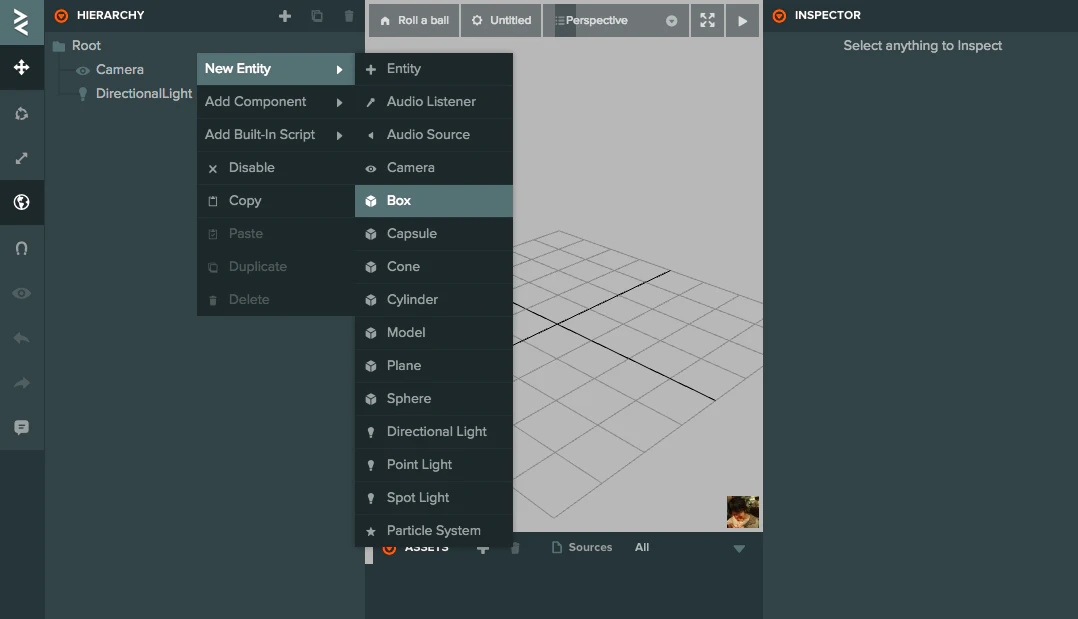1078x619 pixels.
Task: Click the Hierarchy delete trash icon
Action: 349,16
